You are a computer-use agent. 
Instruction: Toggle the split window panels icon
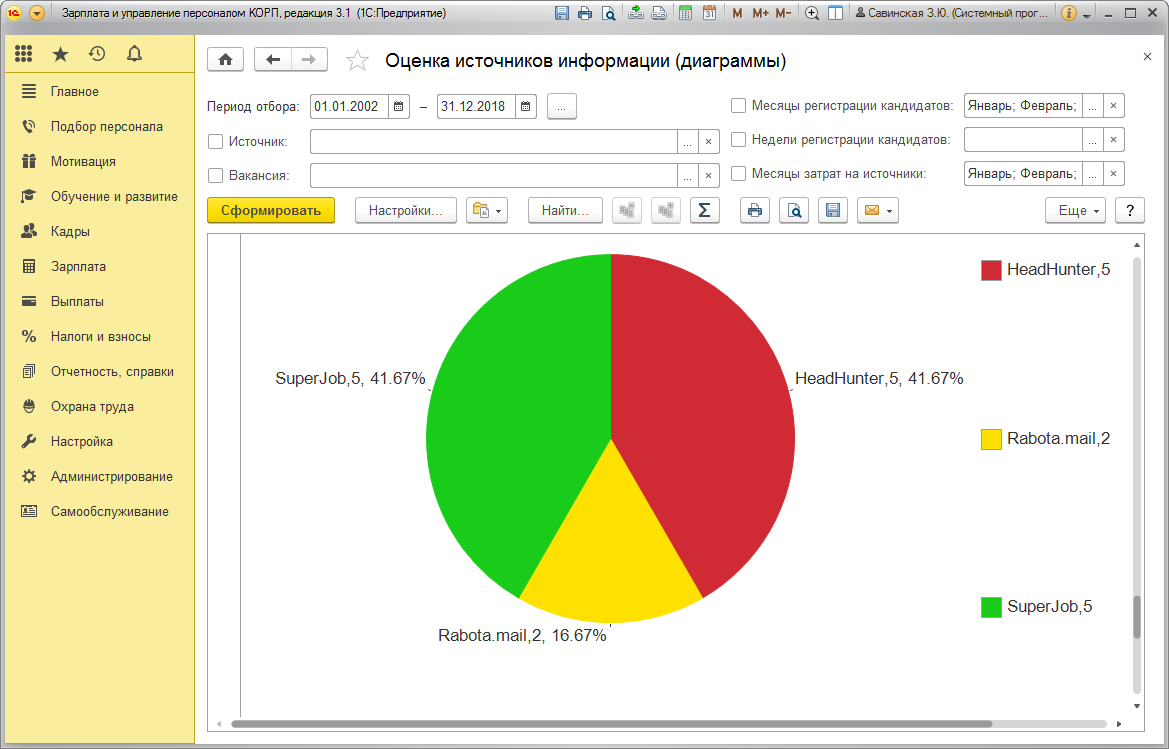[836, 13]
